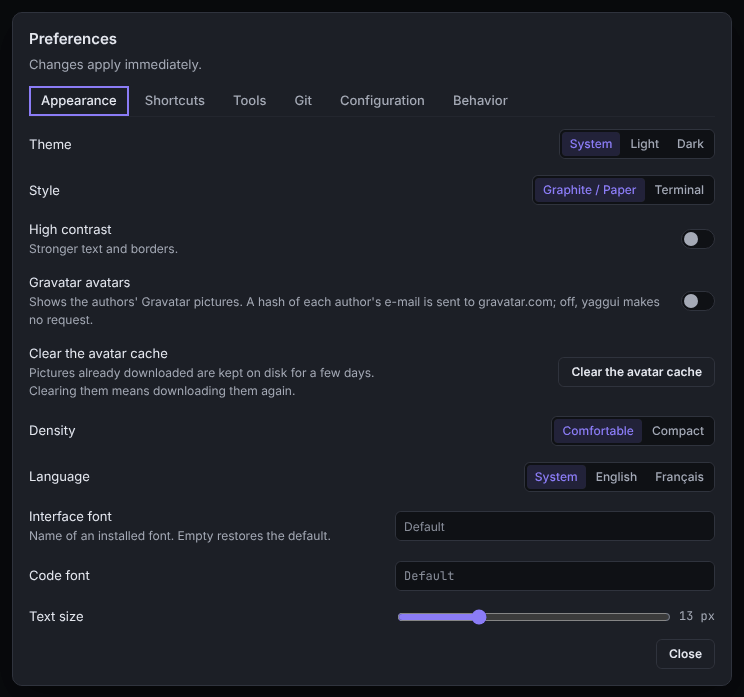Select Compact density
The height and width of the screenshot is (697, 744).
[678, 431]
